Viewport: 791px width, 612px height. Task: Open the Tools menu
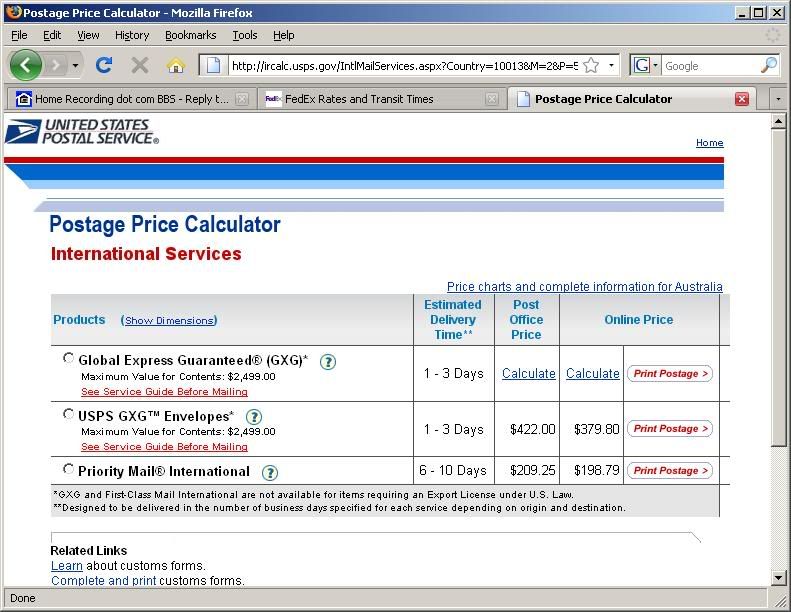point(245,35)
